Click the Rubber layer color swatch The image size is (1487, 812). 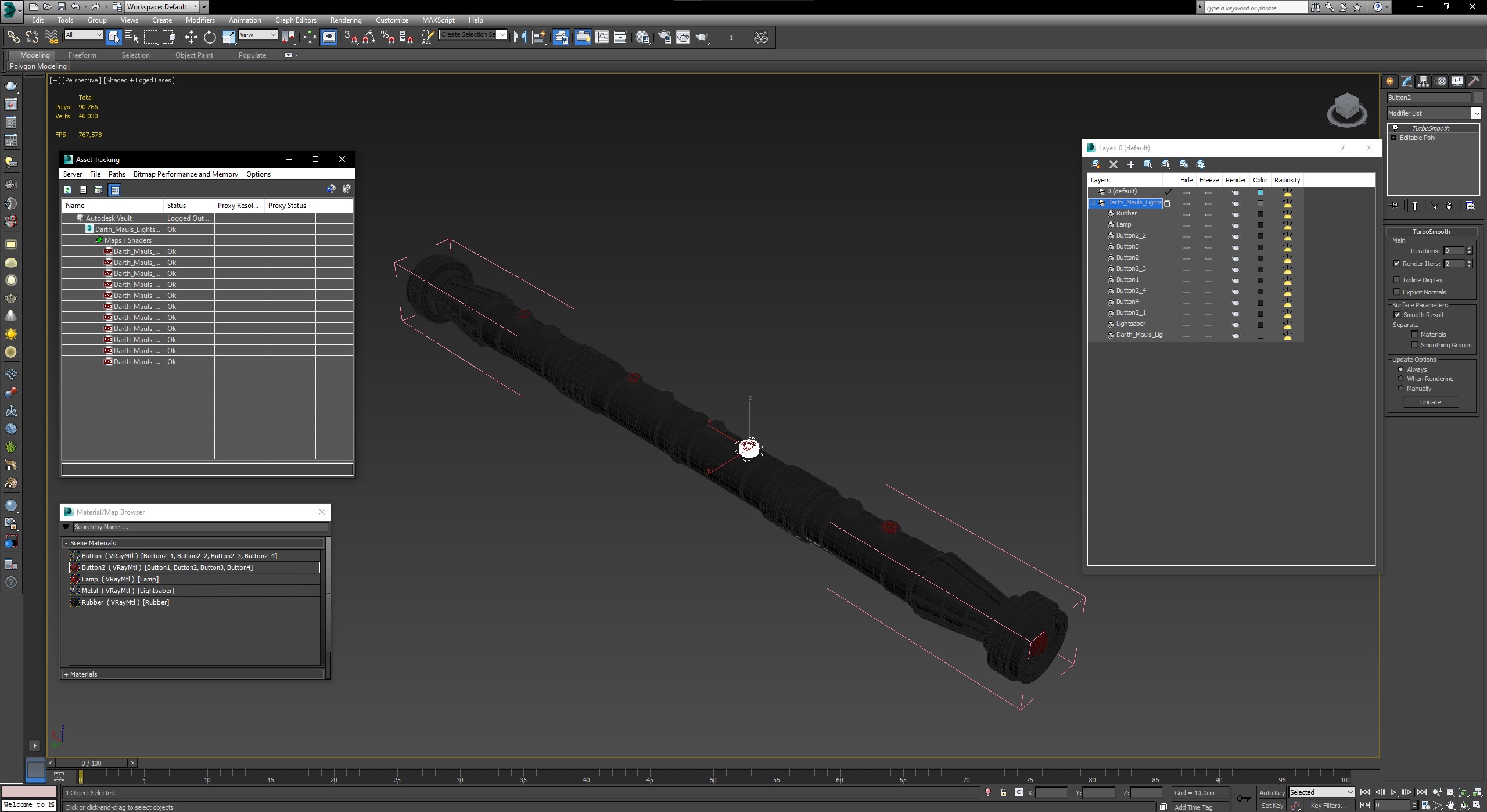(1260, 214)
